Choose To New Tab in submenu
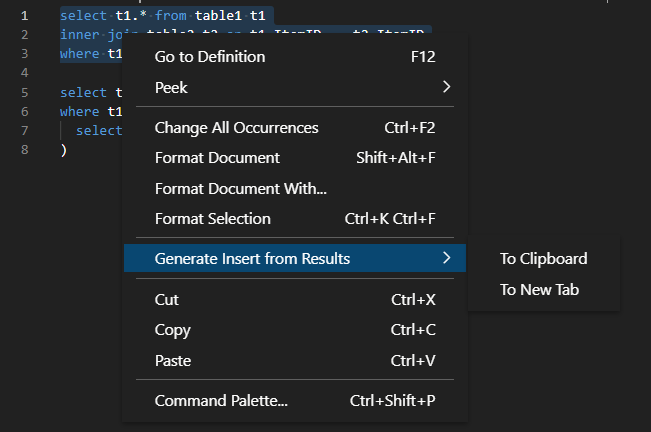 click(x=539, y=290)
